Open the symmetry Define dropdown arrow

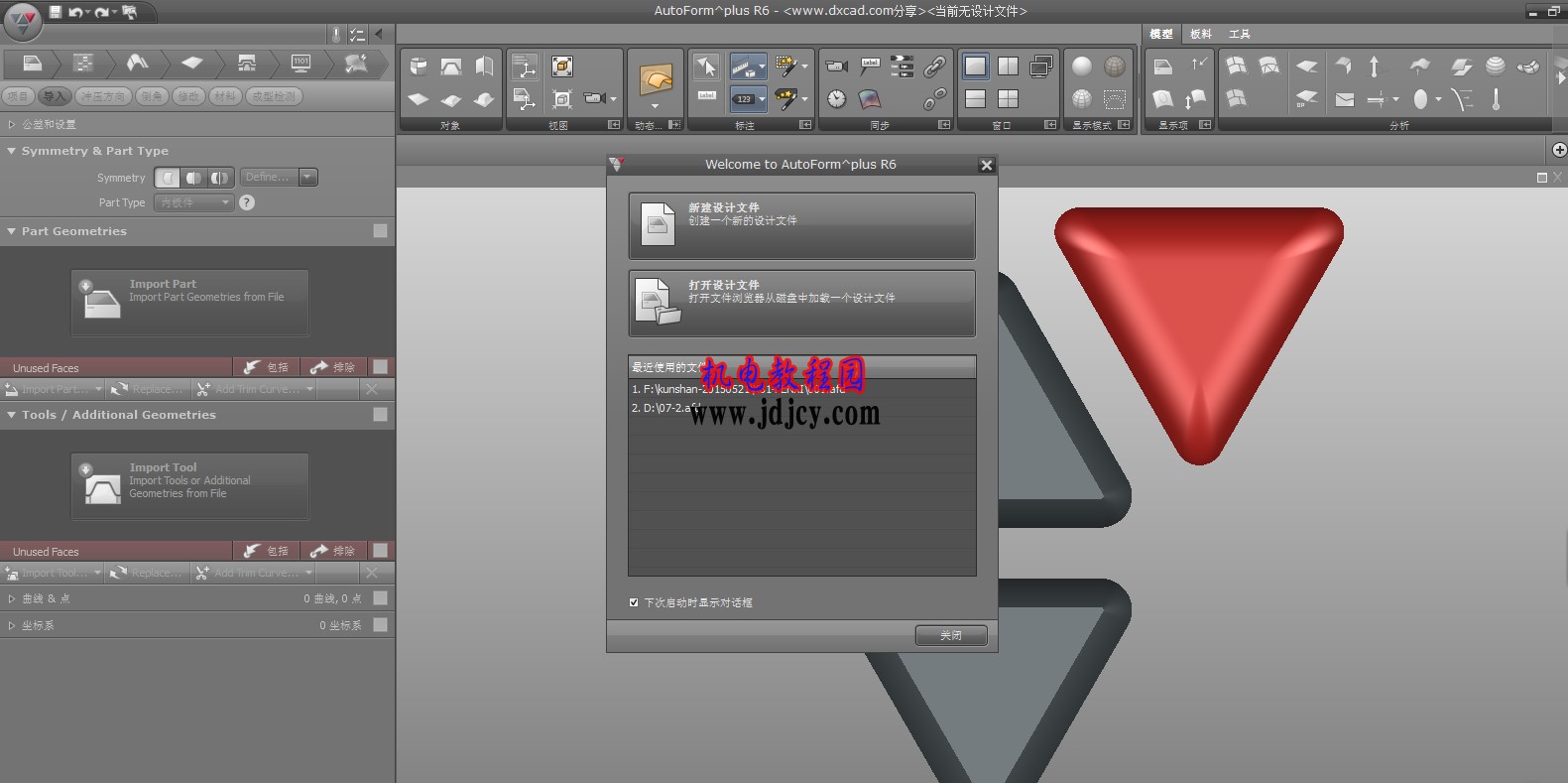[x=308, y=178]
